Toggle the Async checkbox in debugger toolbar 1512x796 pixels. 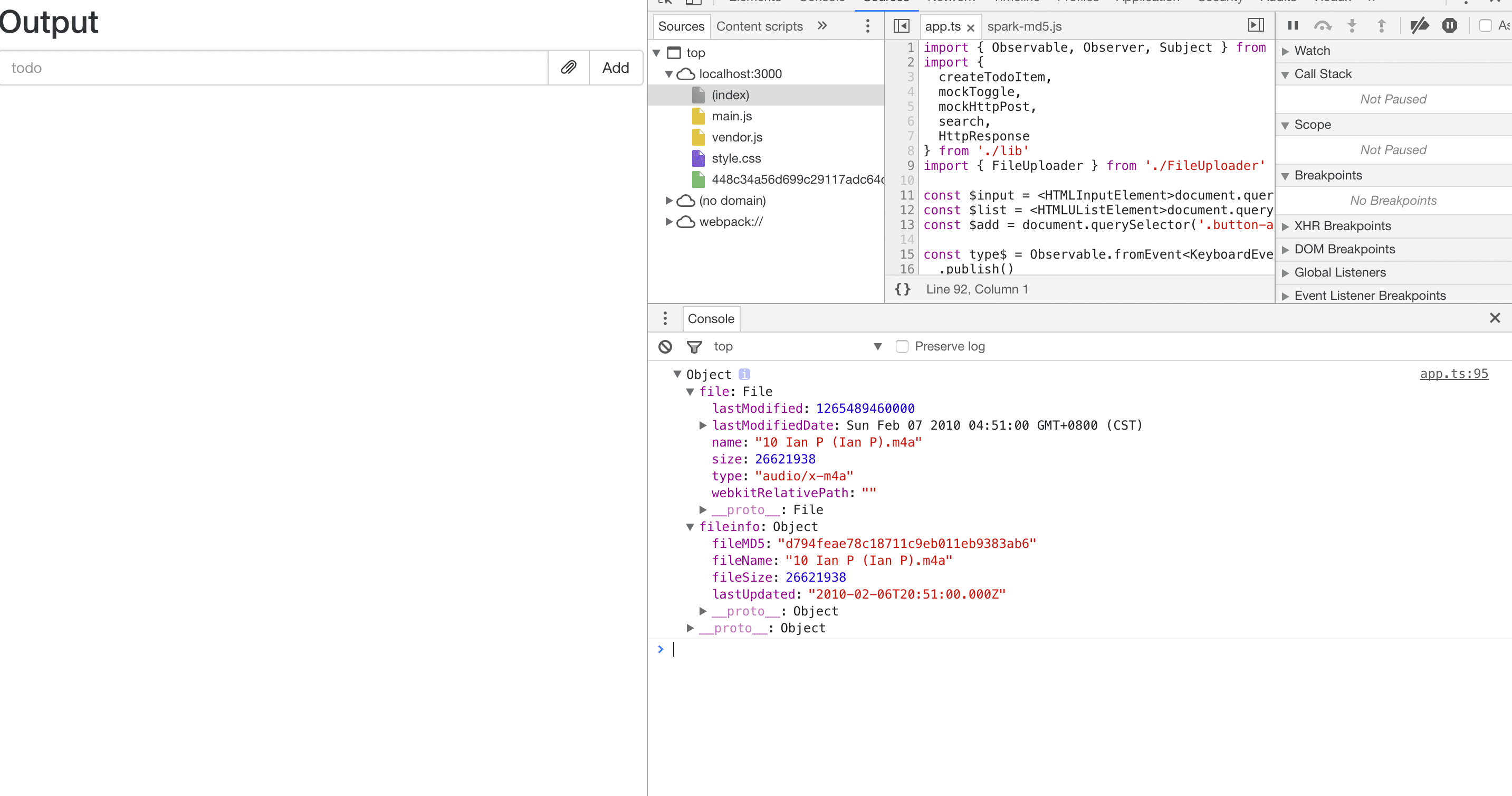point(1486,25)
